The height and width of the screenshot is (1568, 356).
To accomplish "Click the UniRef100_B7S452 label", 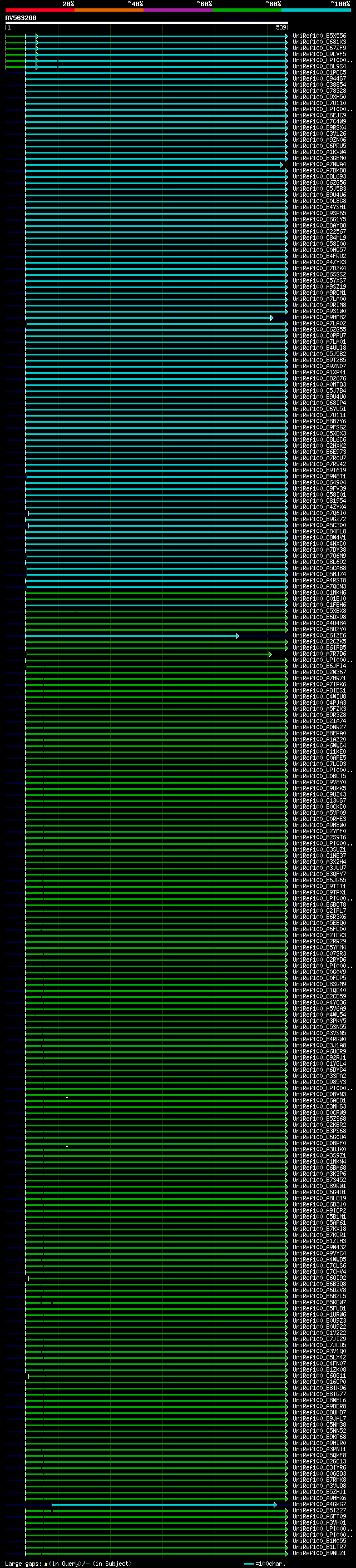I will point(319,1180).
